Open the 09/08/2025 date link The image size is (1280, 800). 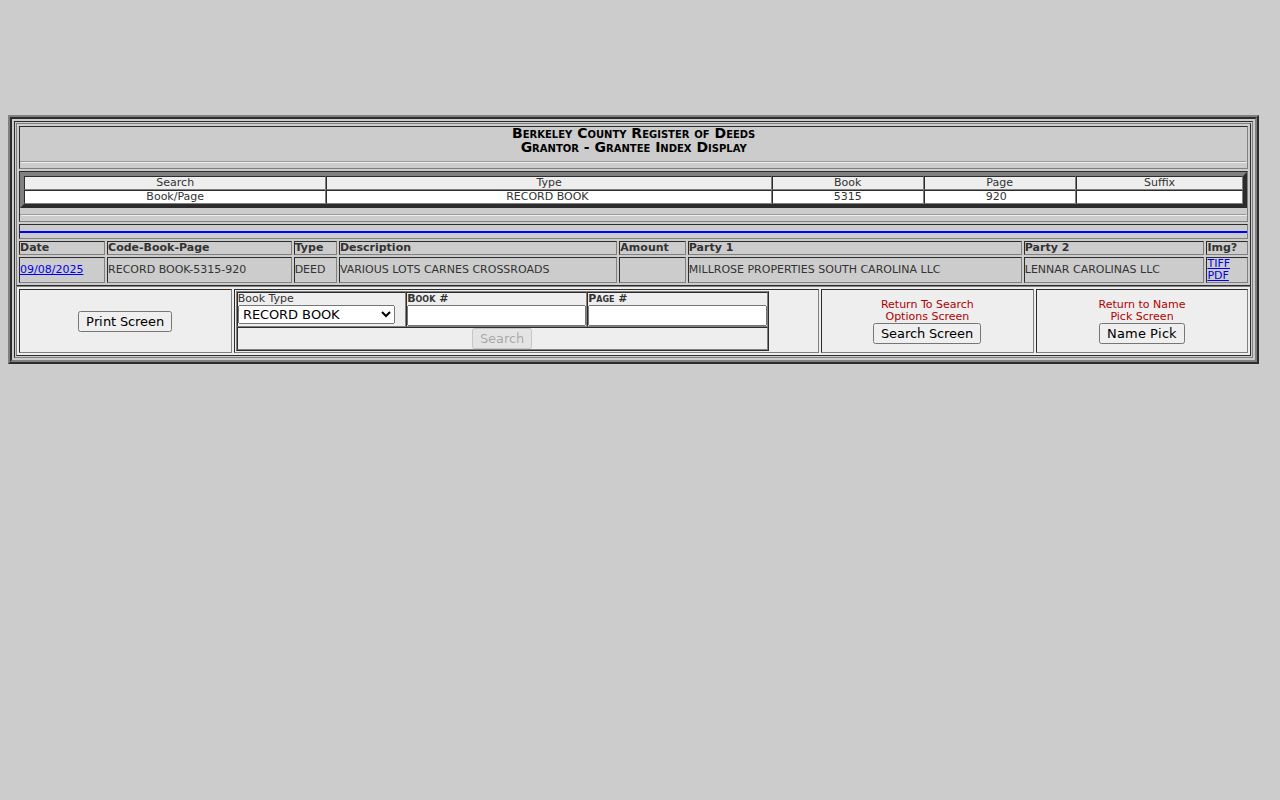pyautogui.click(x=51, y=269)
